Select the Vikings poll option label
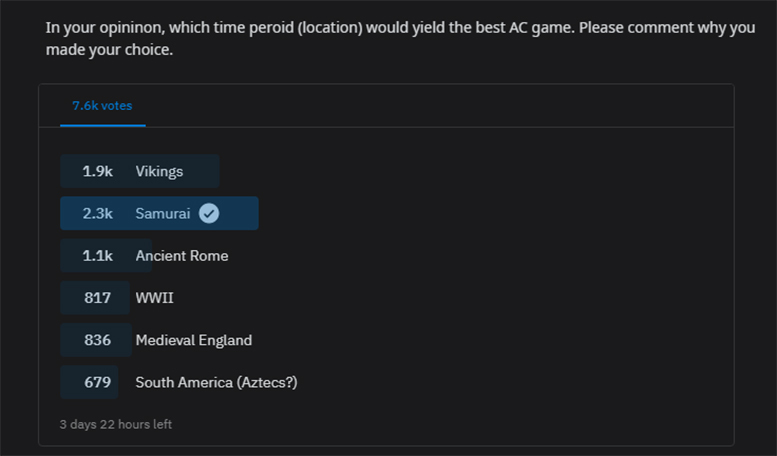This screenshot has height=456, width=777. click(x=159, y=171)
